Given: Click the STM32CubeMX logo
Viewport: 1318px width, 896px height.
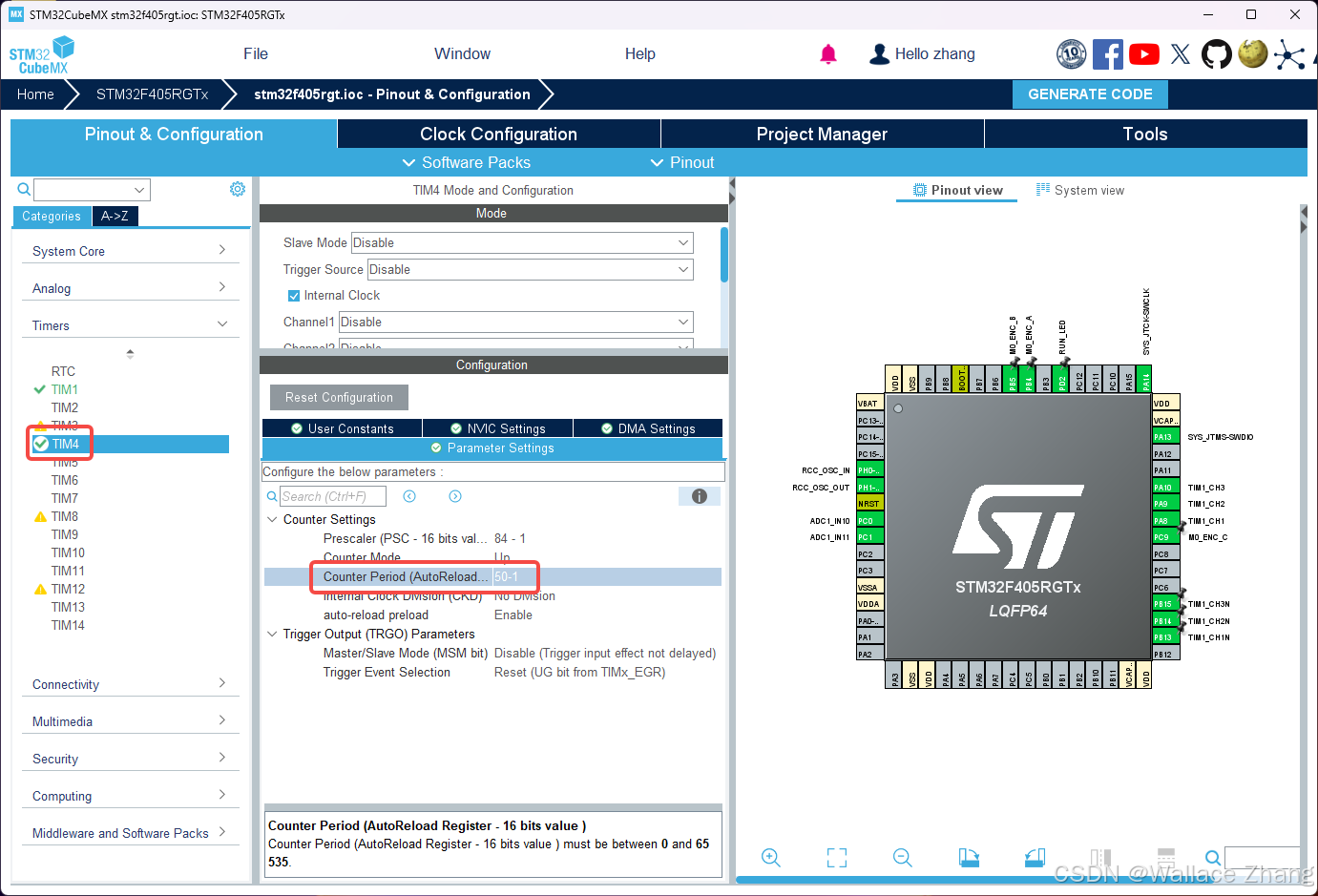Looking at the screenshot, I should (42, 55).
